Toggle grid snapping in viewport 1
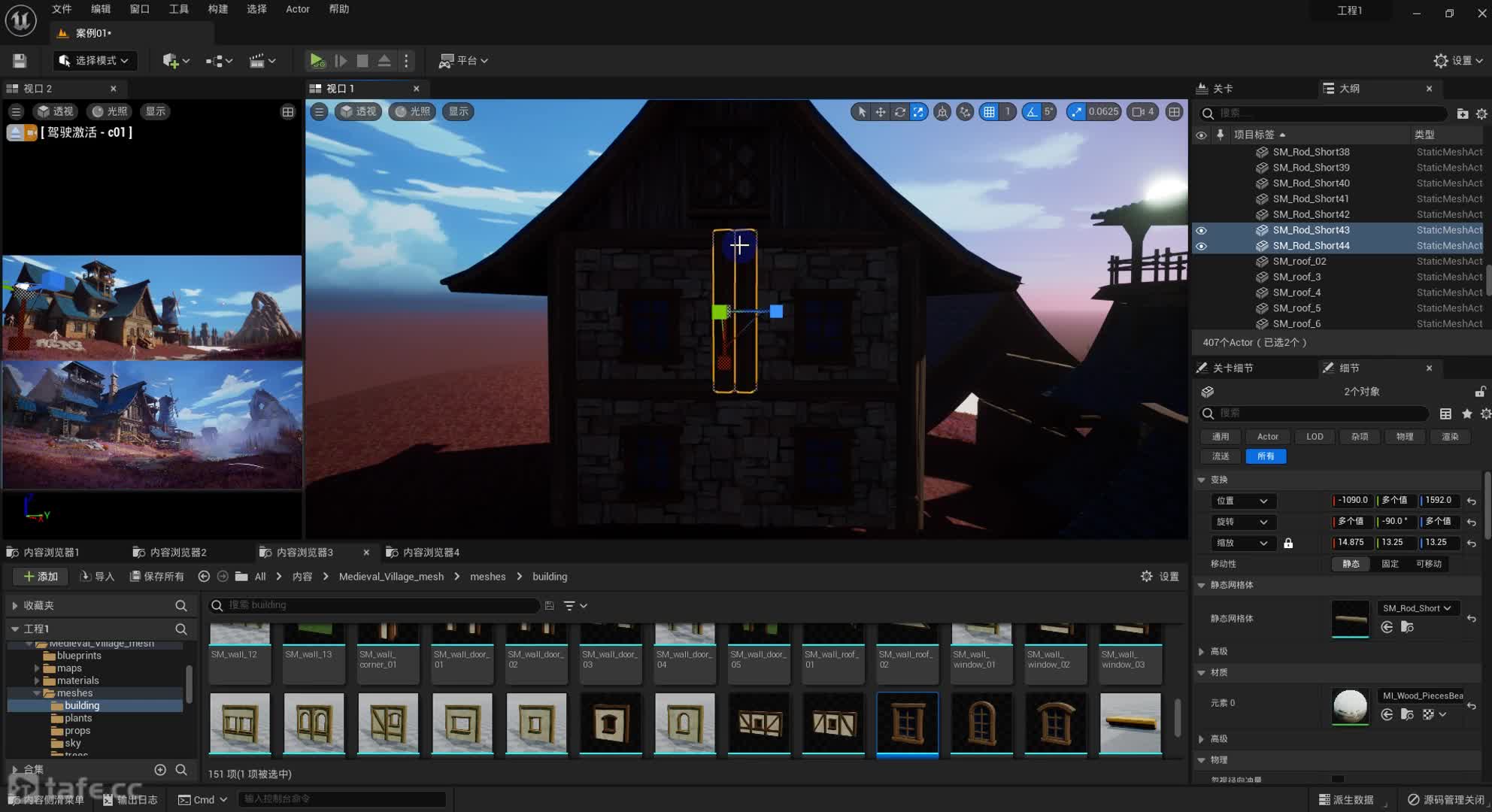 point(990,112)
